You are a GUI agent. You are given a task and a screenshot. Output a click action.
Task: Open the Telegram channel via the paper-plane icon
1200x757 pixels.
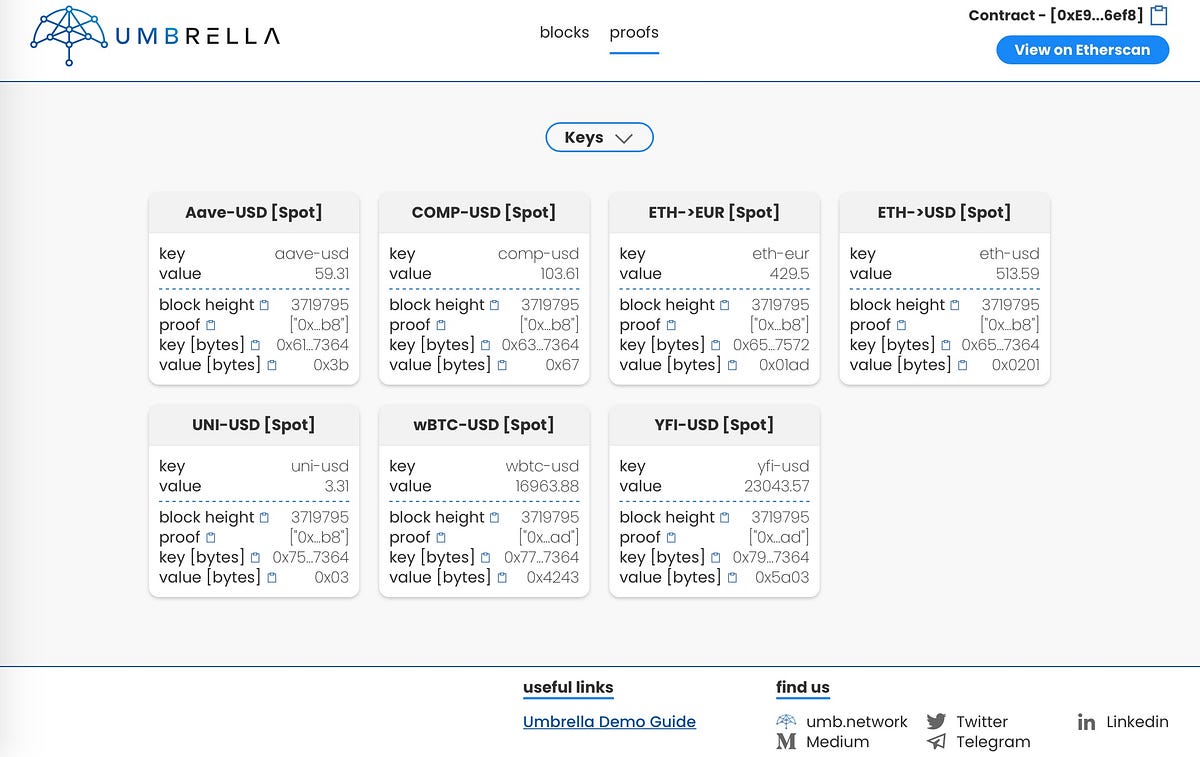point(937,741)
